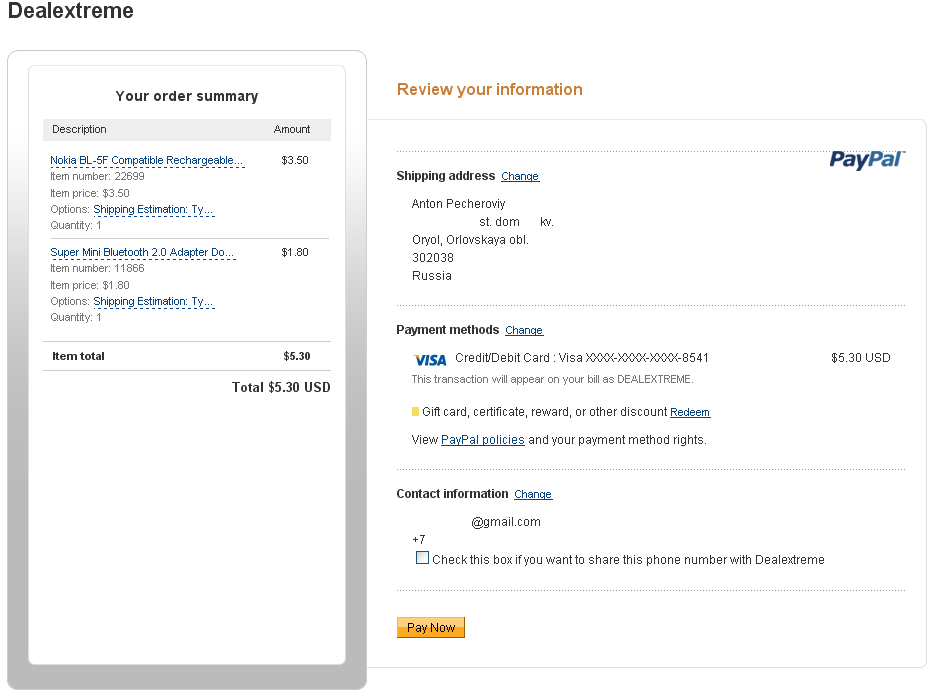Click 'Total $5.30 USD' text

click(x=281, y=387)
